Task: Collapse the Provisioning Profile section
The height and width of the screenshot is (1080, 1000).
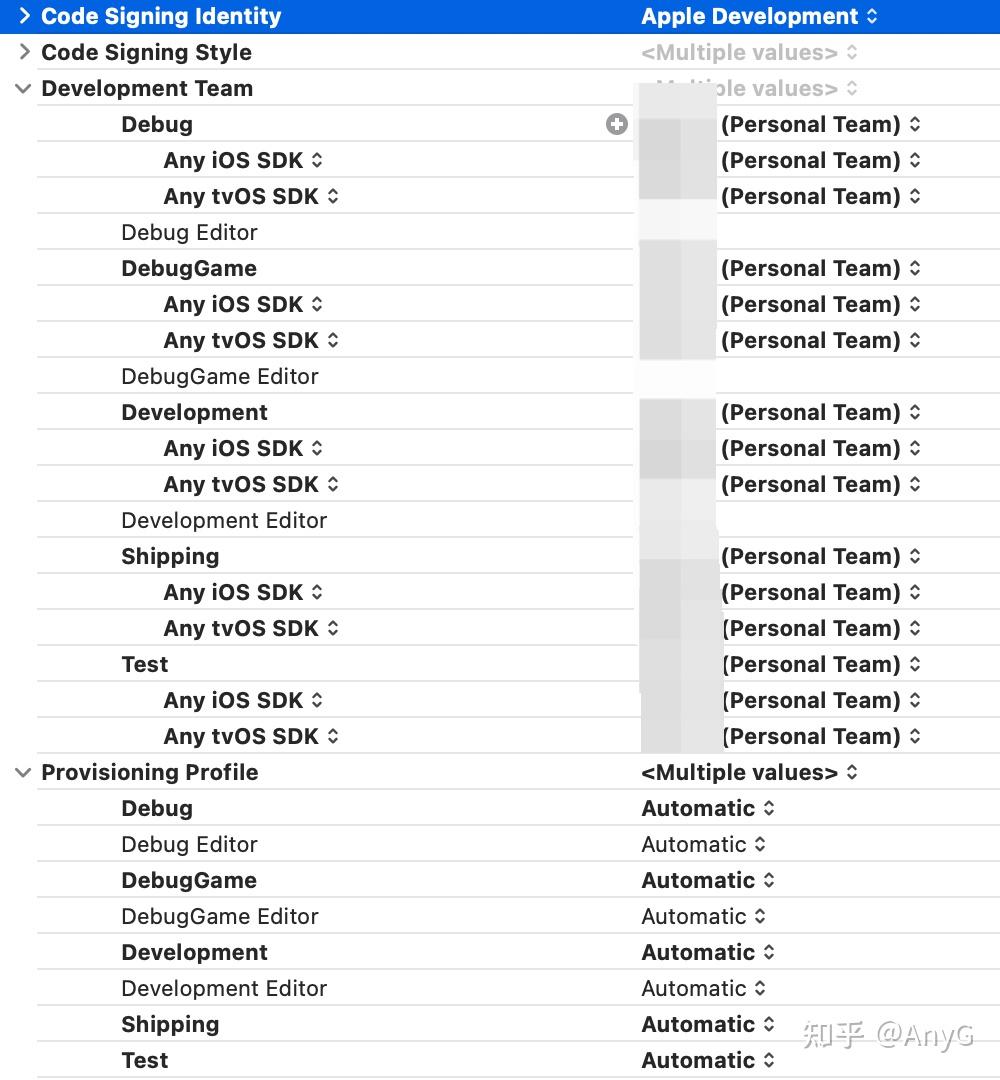Action: click(21, 772)
